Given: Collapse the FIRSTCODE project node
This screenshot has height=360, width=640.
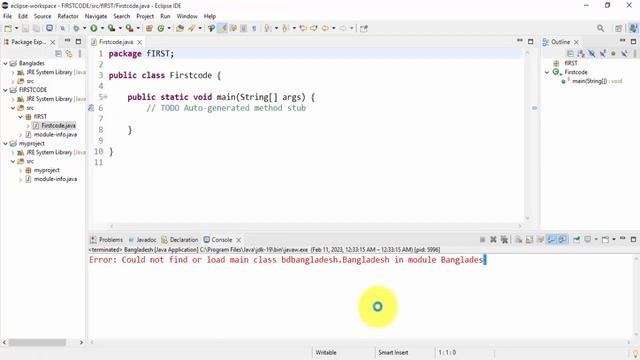Looking at the screenshot, I should pyautogui.click(x=5, y=90).
